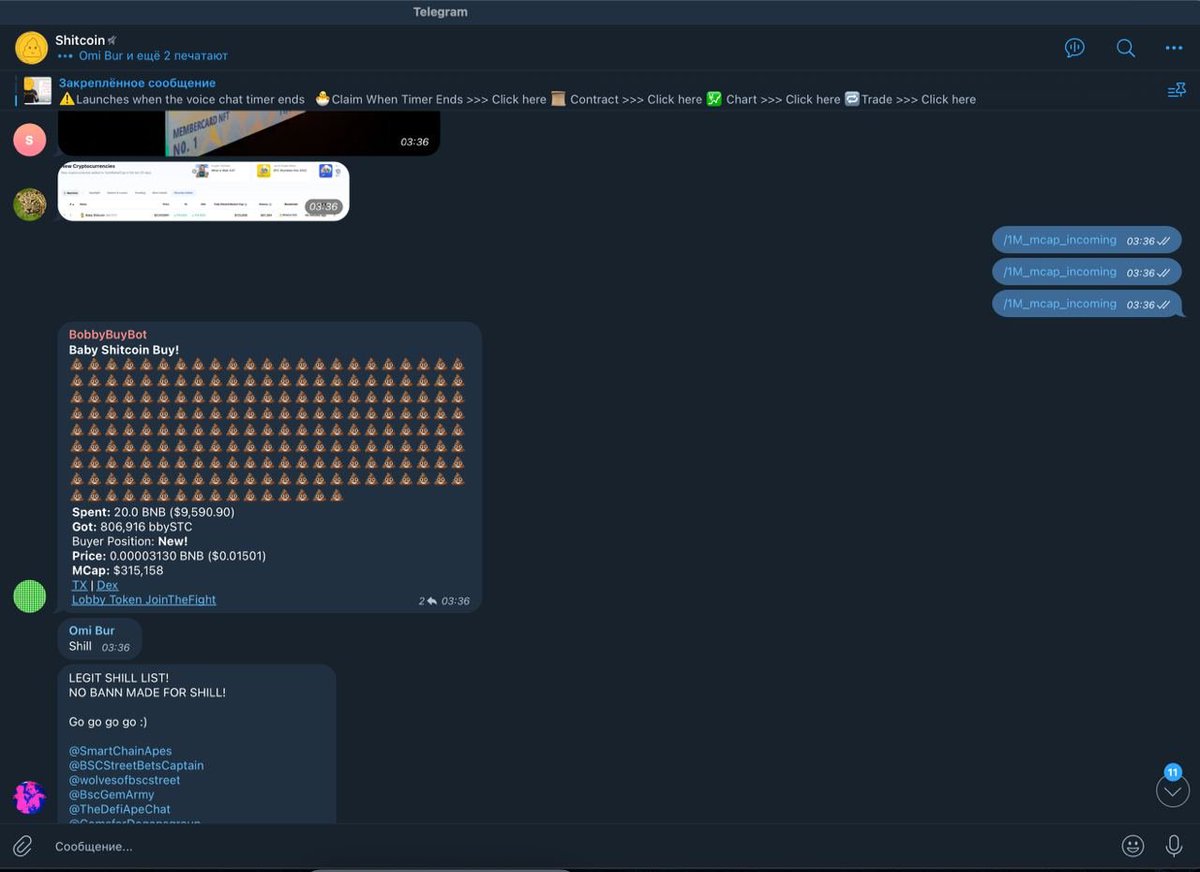Click the 'LEGIT SHILL LIST!' text
Viewport: 1200px width, 872px height.
coord(119,678)
